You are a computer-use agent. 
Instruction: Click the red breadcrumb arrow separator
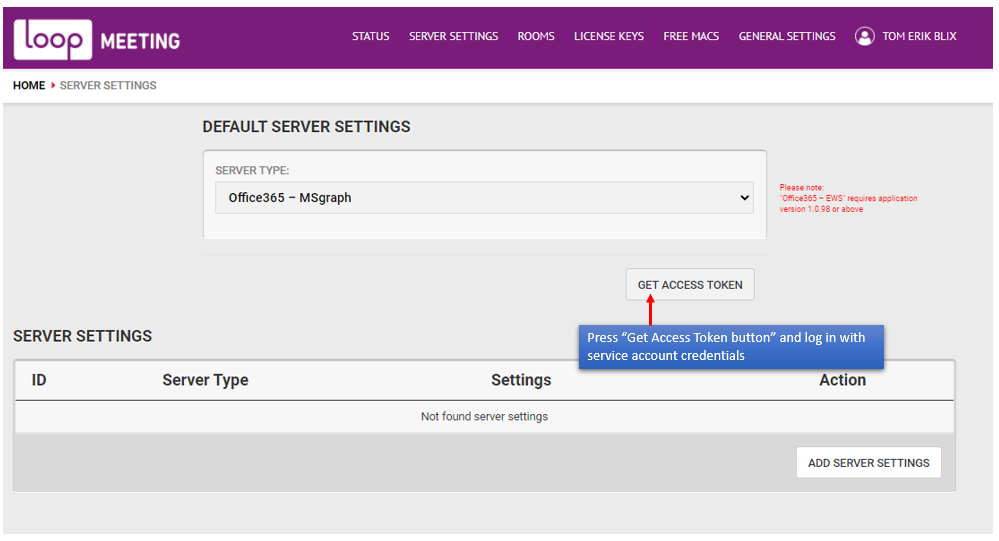52,86
